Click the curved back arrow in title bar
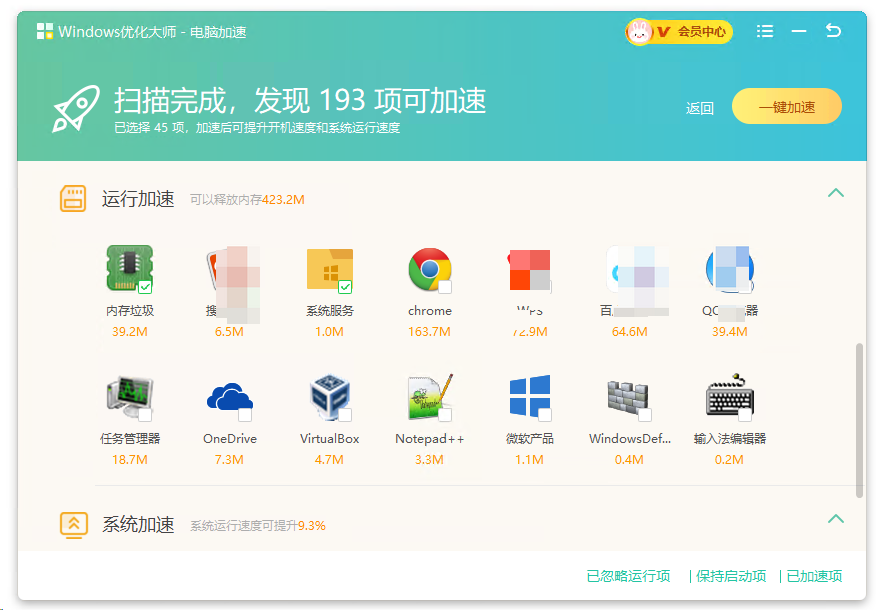The image size is (881, 610). 833,30
